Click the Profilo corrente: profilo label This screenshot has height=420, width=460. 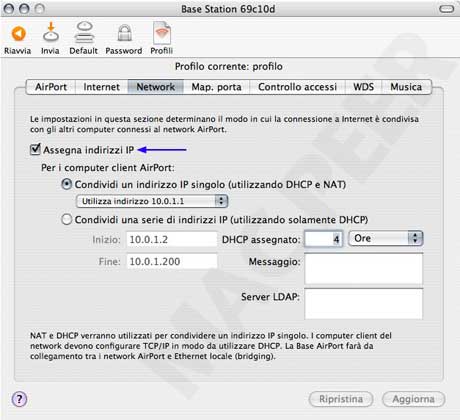tap(229, 66)
